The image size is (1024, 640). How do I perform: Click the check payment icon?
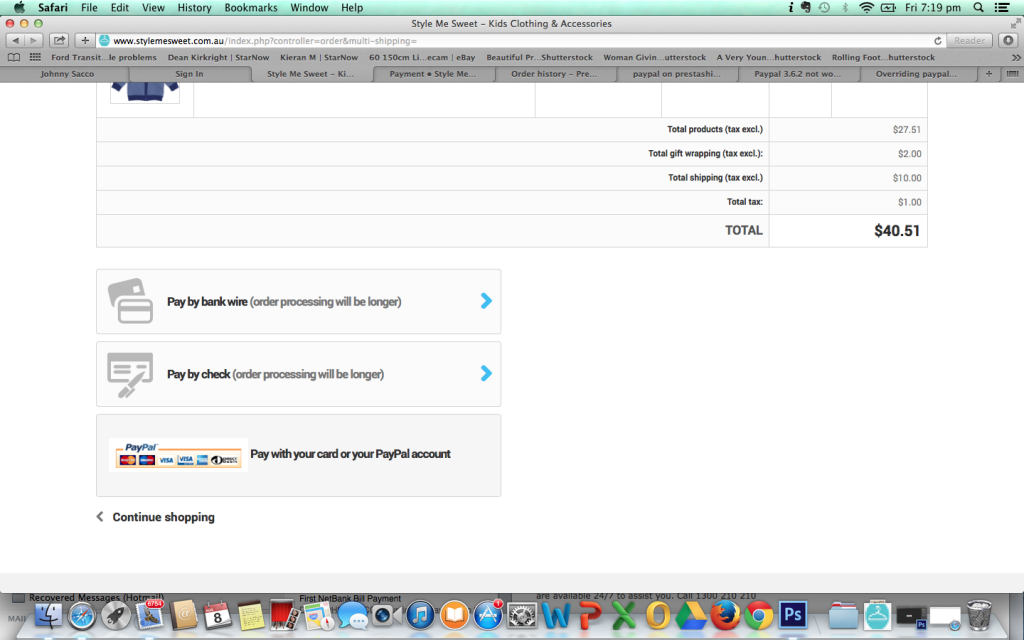pos(129,374)
